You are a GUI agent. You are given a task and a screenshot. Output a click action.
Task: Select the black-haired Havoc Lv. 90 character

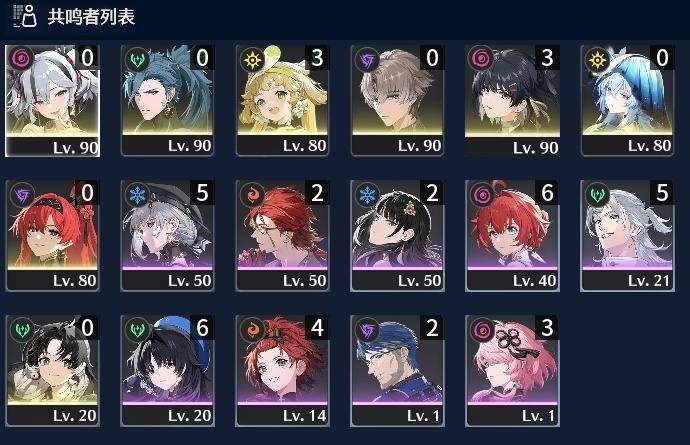pyautogui.click(x=513, y=101)
